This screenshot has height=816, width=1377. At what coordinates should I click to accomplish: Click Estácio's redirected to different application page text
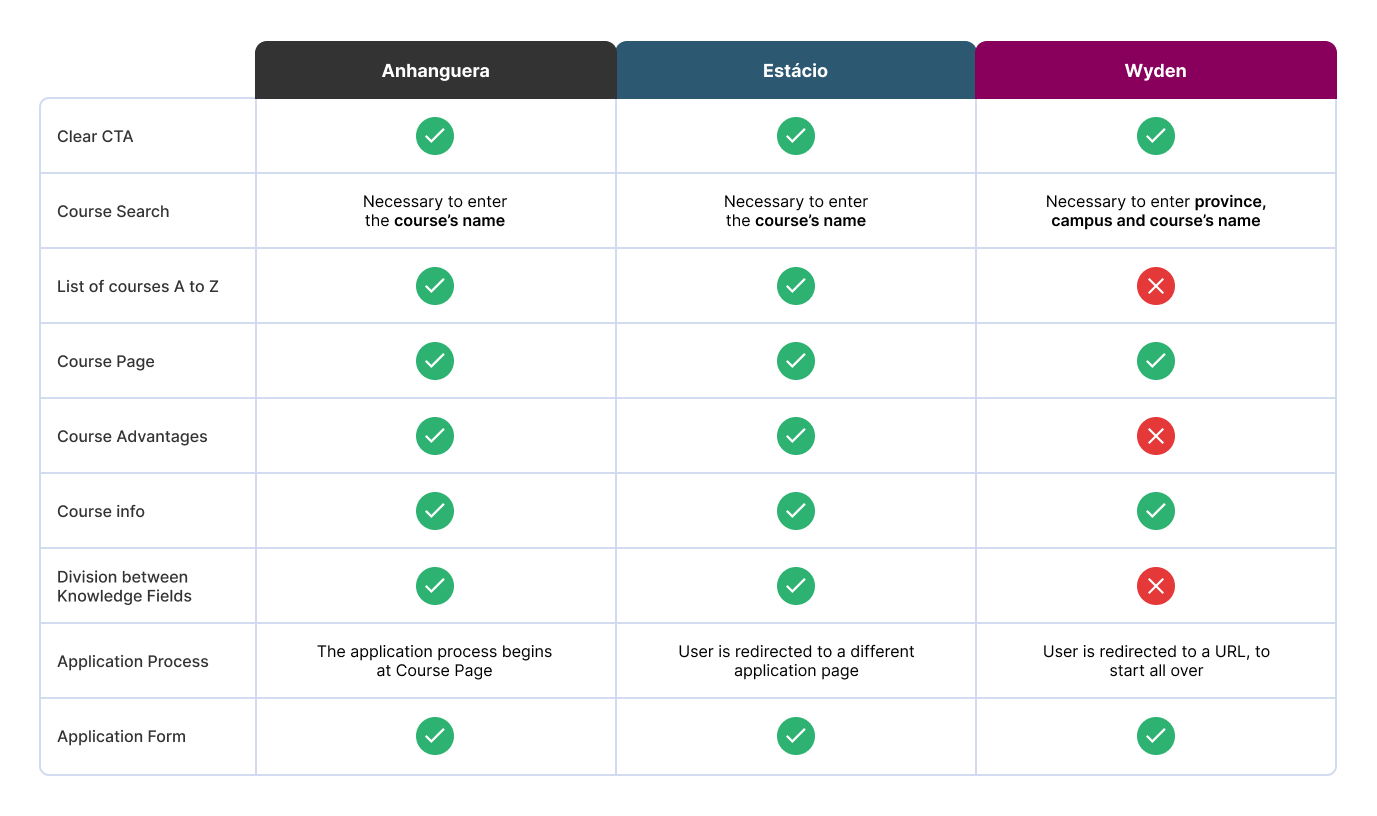[x=796, y=661]
